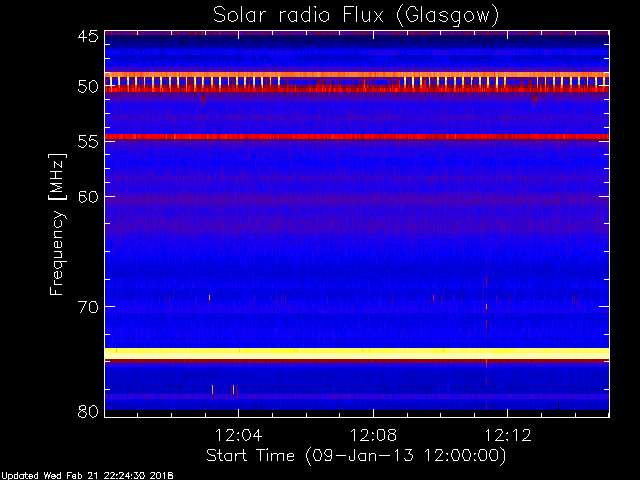The height and width of the screenshot is (480, 640).
Task: Click the orange spike pair near 78 MHz
Action: click(x=223, y=389)
